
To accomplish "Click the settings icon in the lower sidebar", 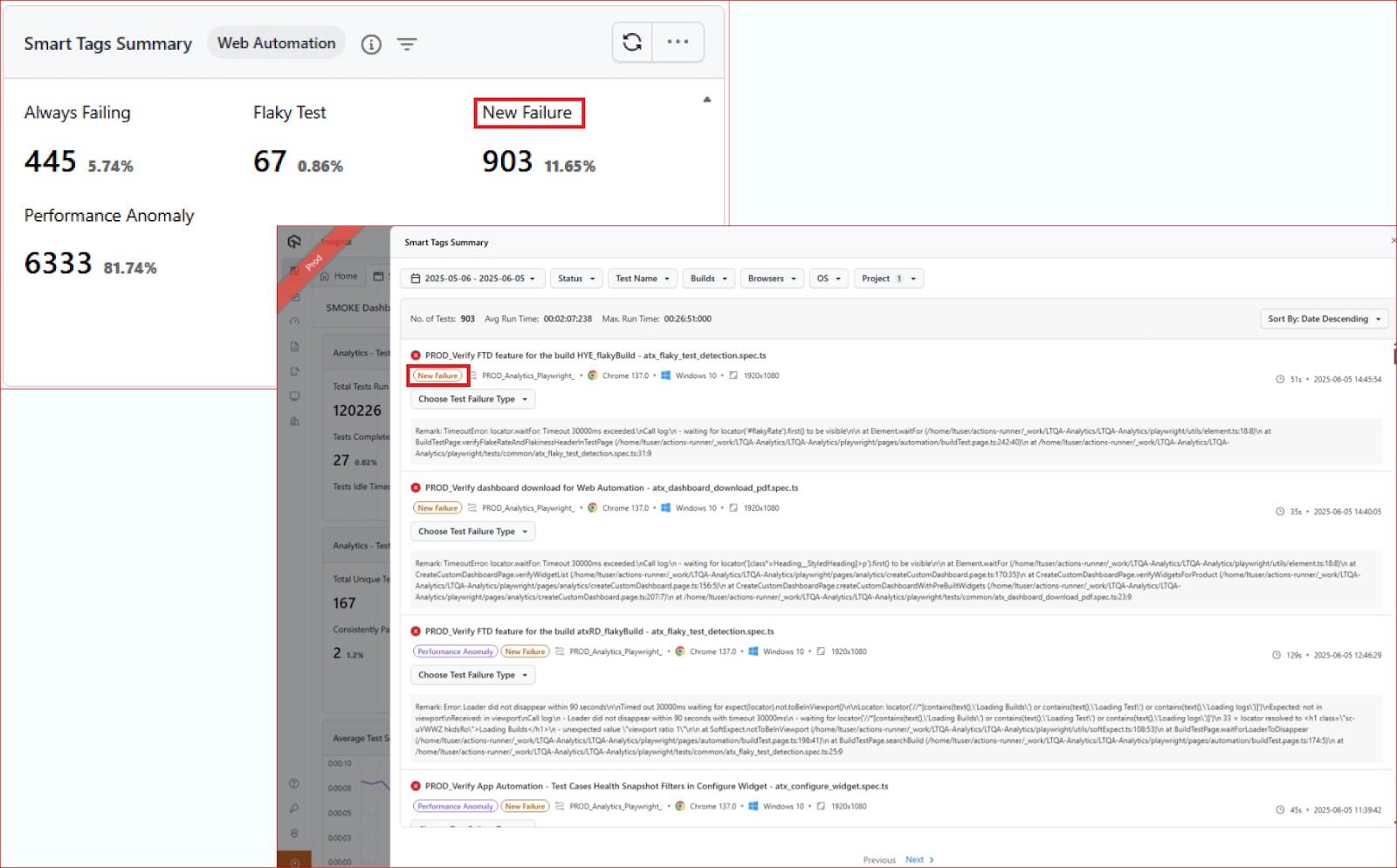I will (294, 832).
